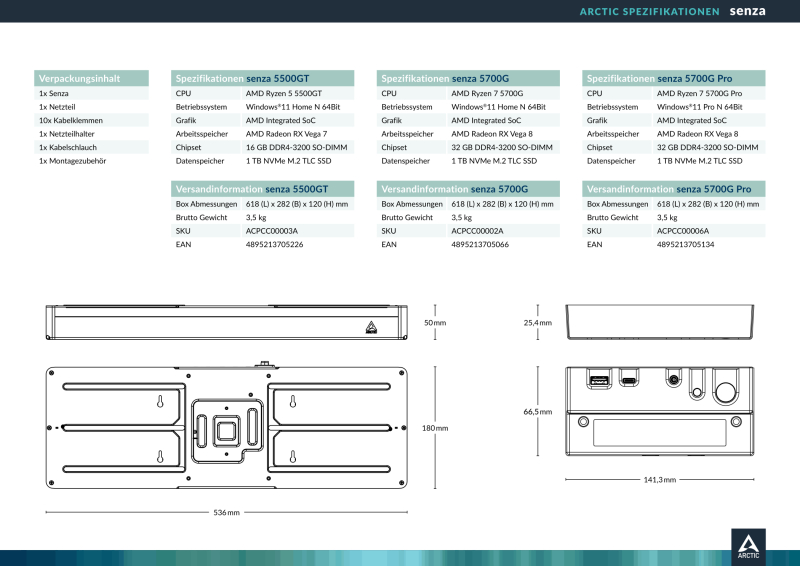Select the EAN number 4895213705066
The image size is (800, 566).
pos(480,244)
